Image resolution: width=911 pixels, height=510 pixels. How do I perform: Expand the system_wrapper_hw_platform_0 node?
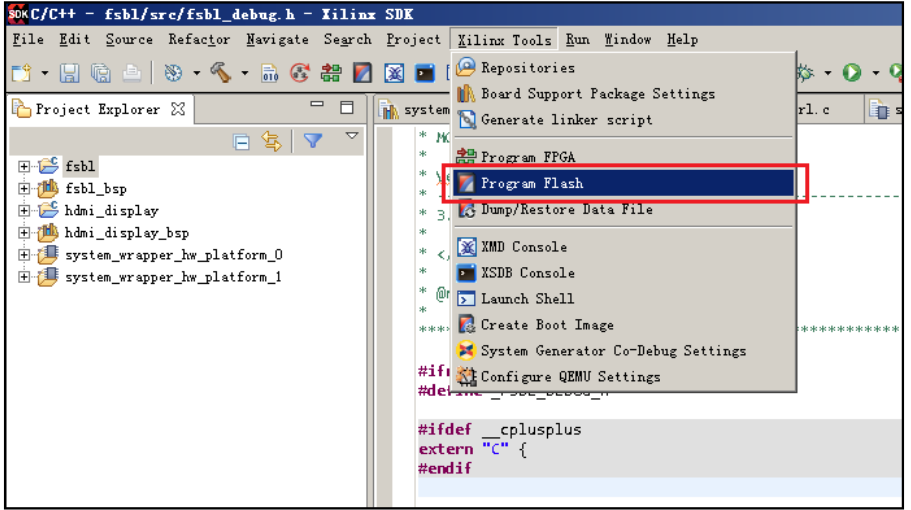24,255
